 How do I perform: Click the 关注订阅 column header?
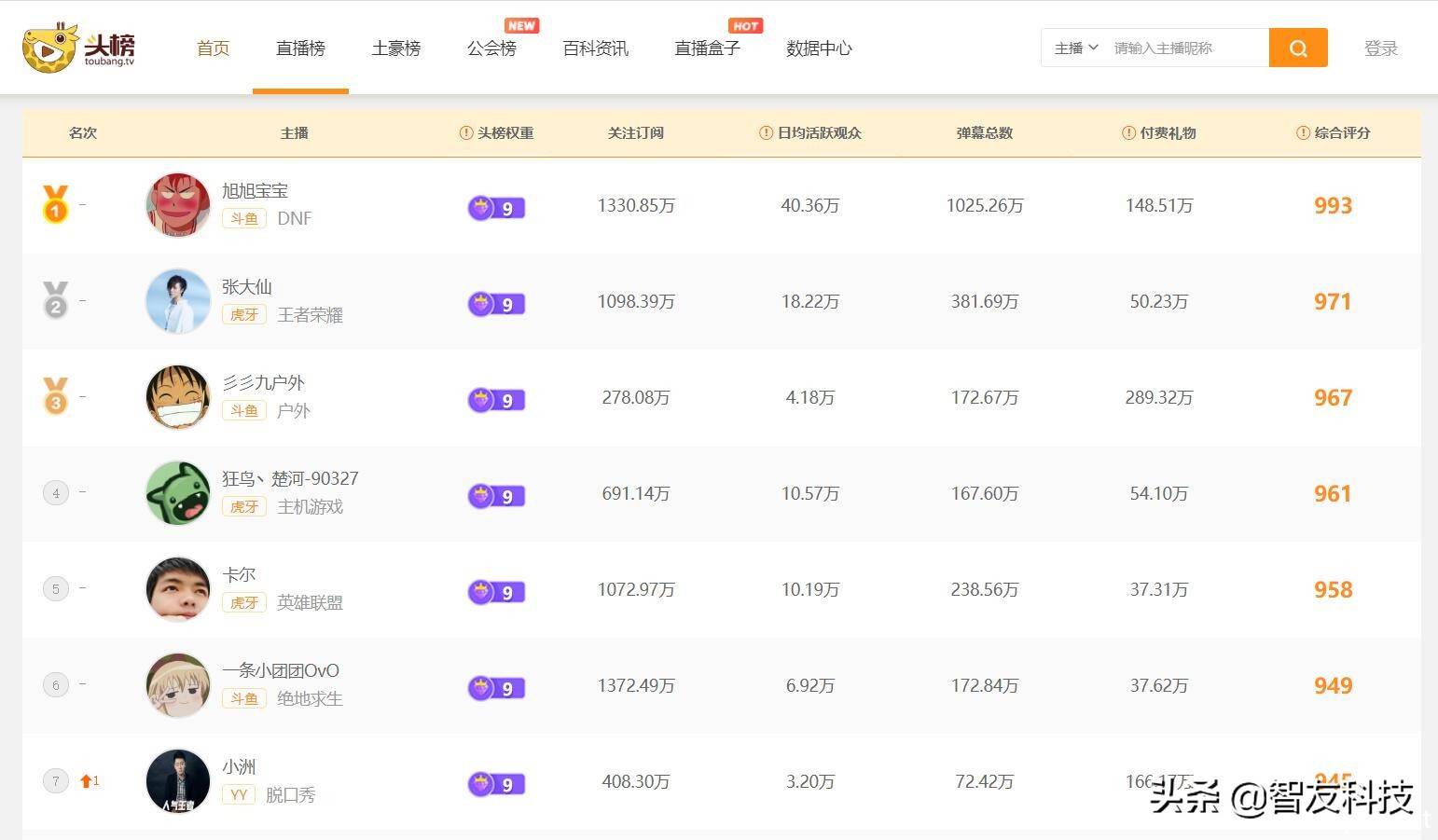(635, 133)
